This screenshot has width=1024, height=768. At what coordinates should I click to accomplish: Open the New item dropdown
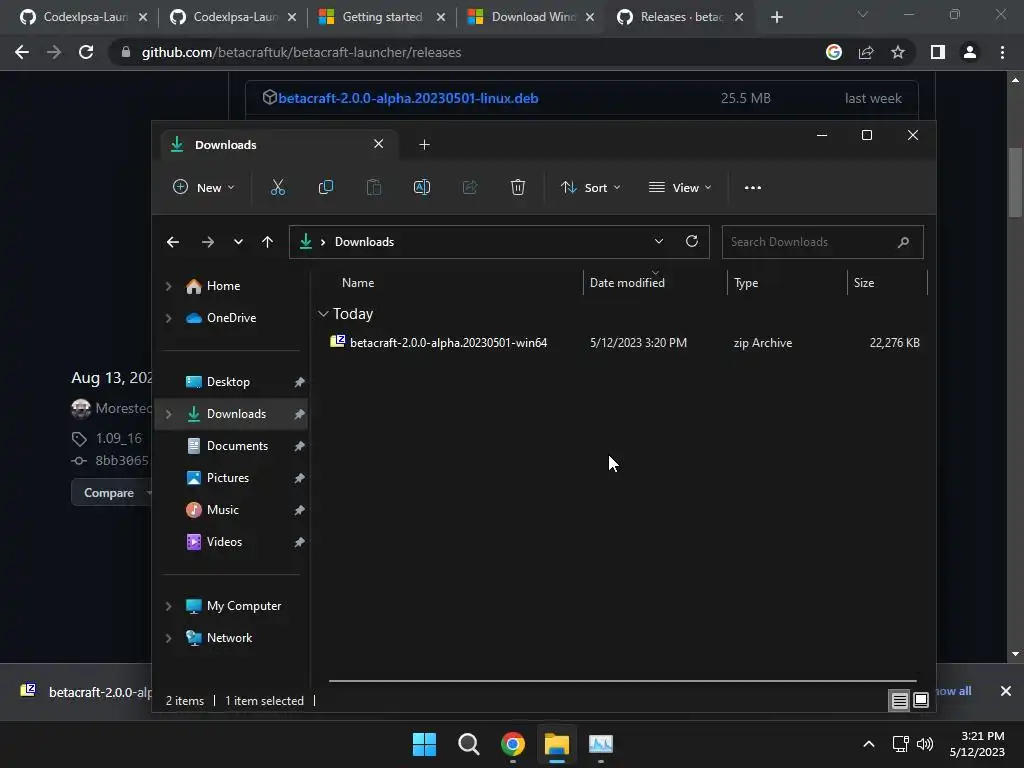pos(203,187)
